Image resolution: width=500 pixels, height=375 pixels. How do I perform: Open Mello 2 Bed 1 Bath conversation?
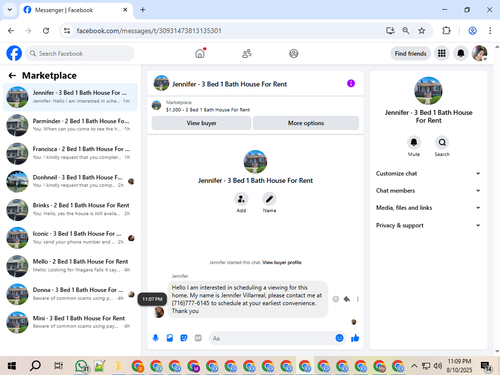(x=70, y=266)
